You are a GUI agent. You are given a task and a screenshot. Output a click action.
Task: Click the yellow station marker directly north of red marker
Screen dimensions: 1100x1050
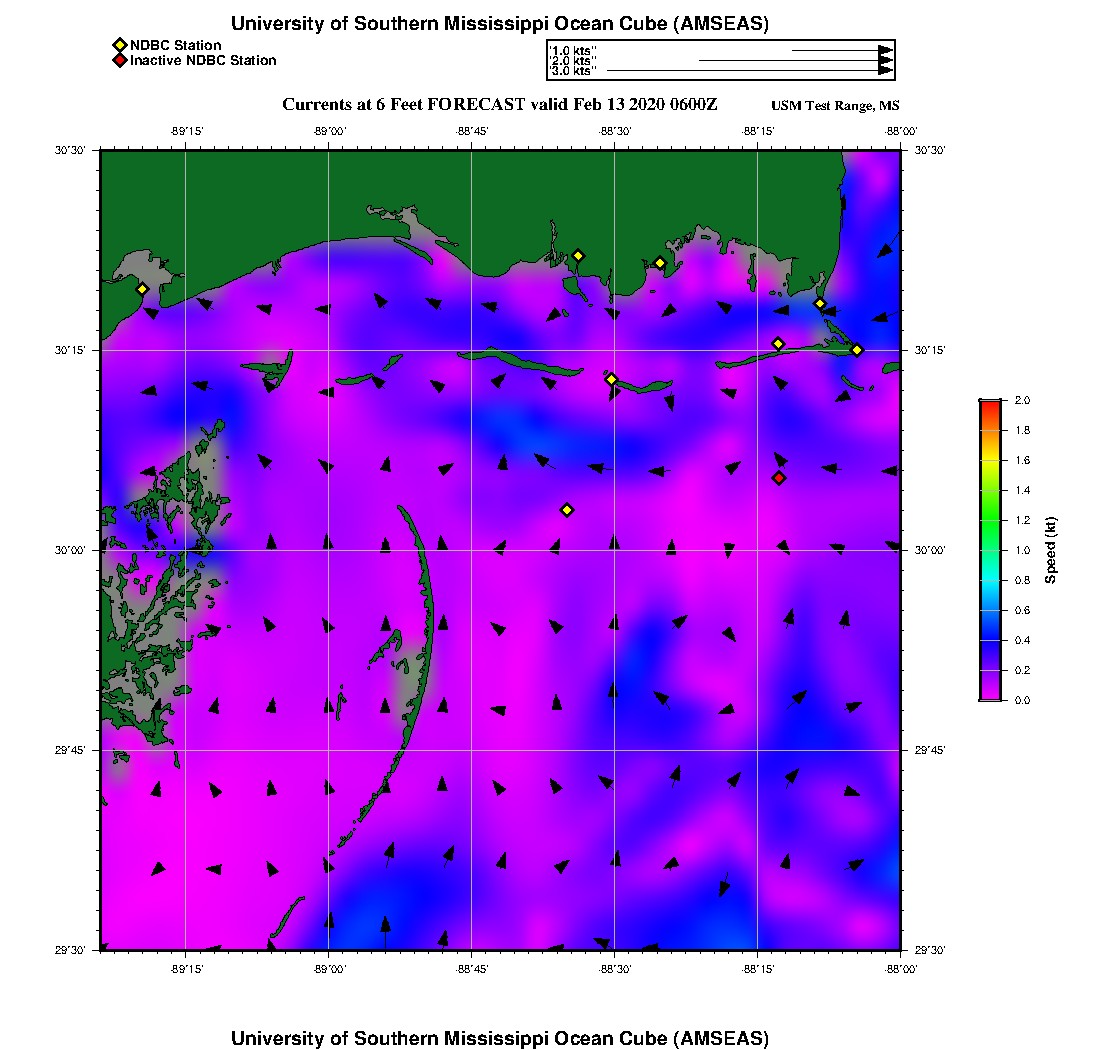pos(778,344)
